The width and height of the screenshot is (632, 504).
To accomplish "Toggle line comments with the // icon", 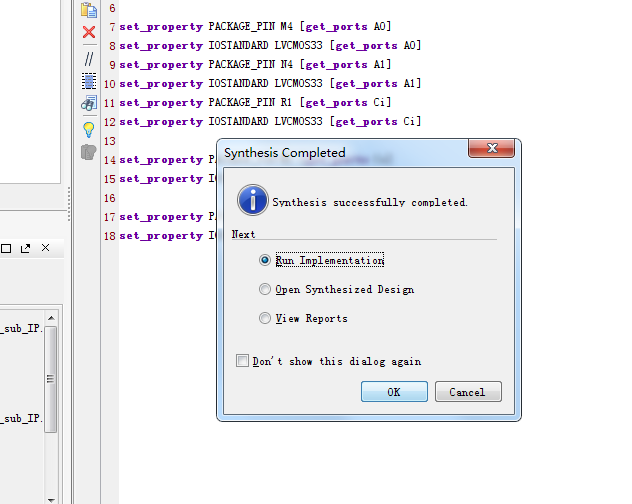I will coord(88,59).
